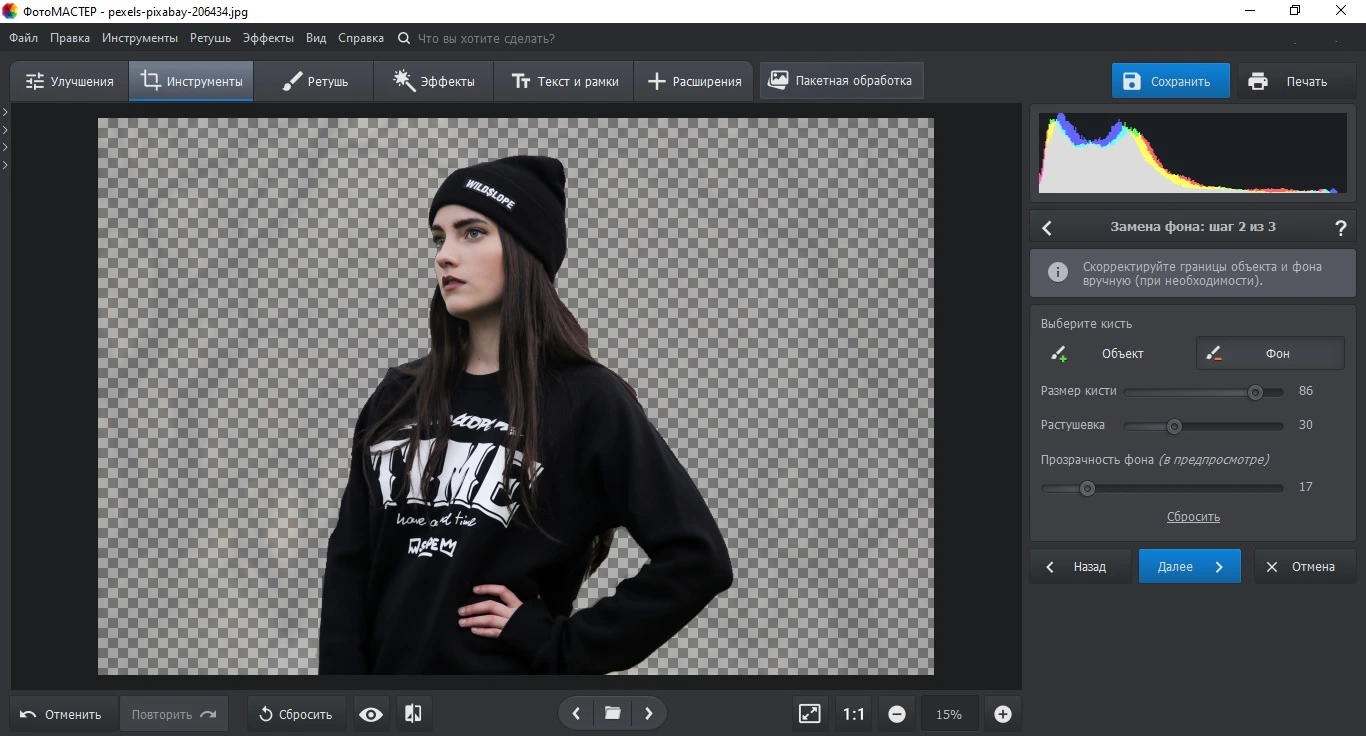The image size is (1366, 736).
Task: Select the Фон brush
Action: (x=1270, y=354)
